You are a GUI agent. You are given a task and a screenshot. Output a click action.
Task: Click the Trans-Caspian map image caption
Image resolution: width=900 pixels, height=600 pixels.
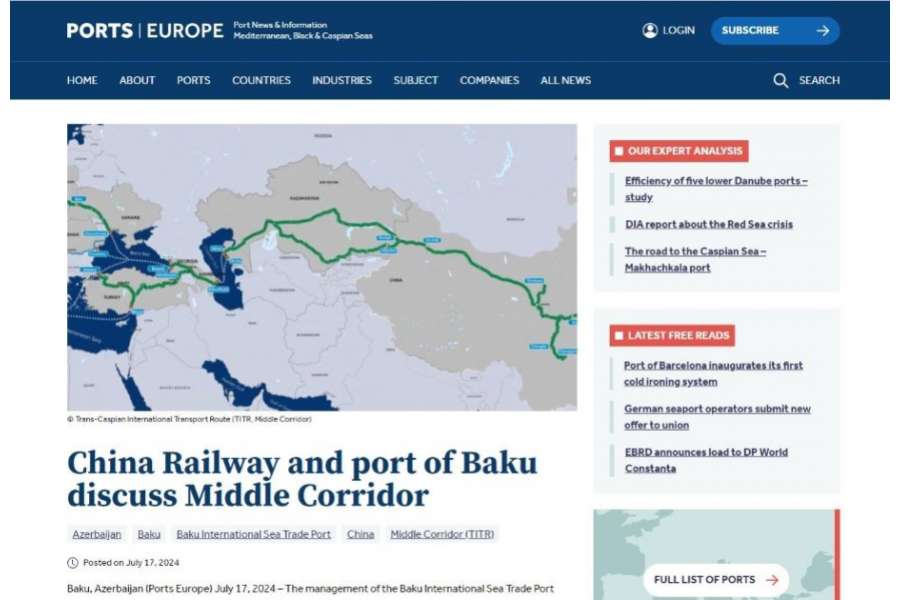pyautogui.click(x=189, y=419)
